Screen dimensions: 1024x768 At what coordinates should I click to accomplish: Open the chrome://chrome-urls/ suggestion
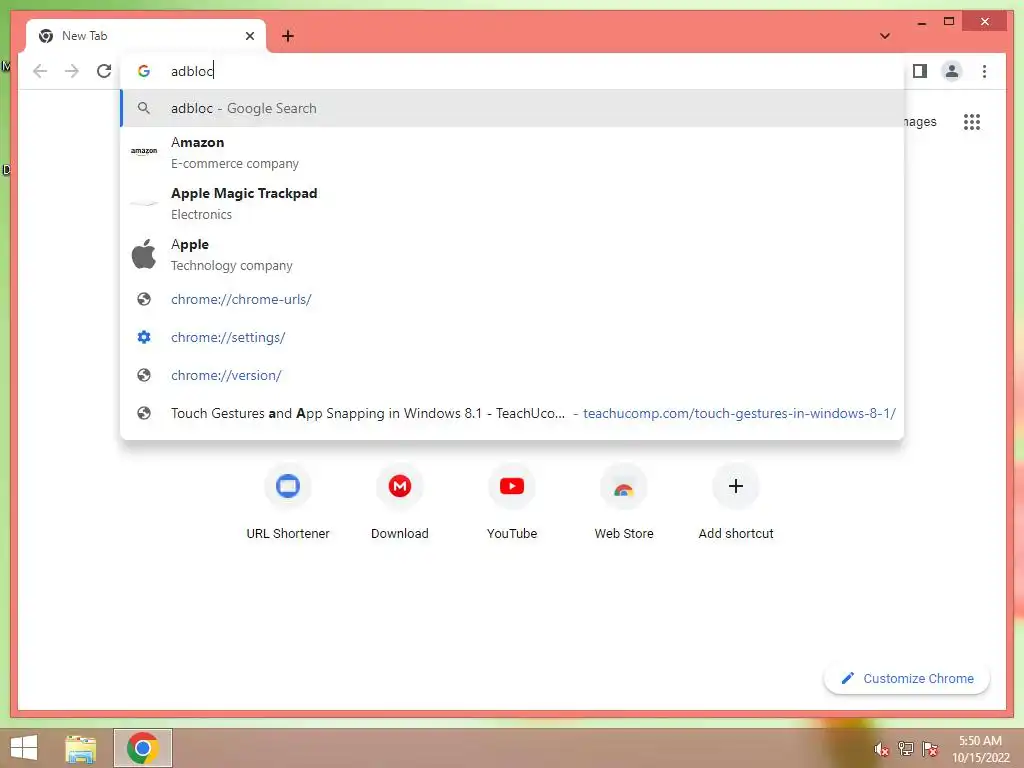(x=513, y=299)
